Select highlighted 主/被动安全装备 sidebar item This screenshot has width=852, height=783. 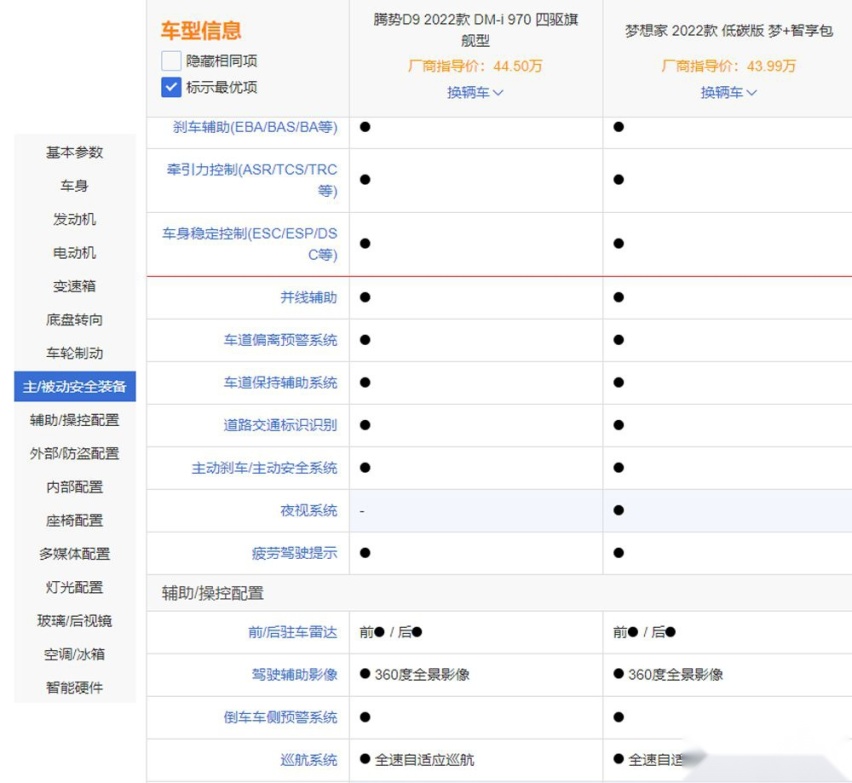click(x=75, y=386)
